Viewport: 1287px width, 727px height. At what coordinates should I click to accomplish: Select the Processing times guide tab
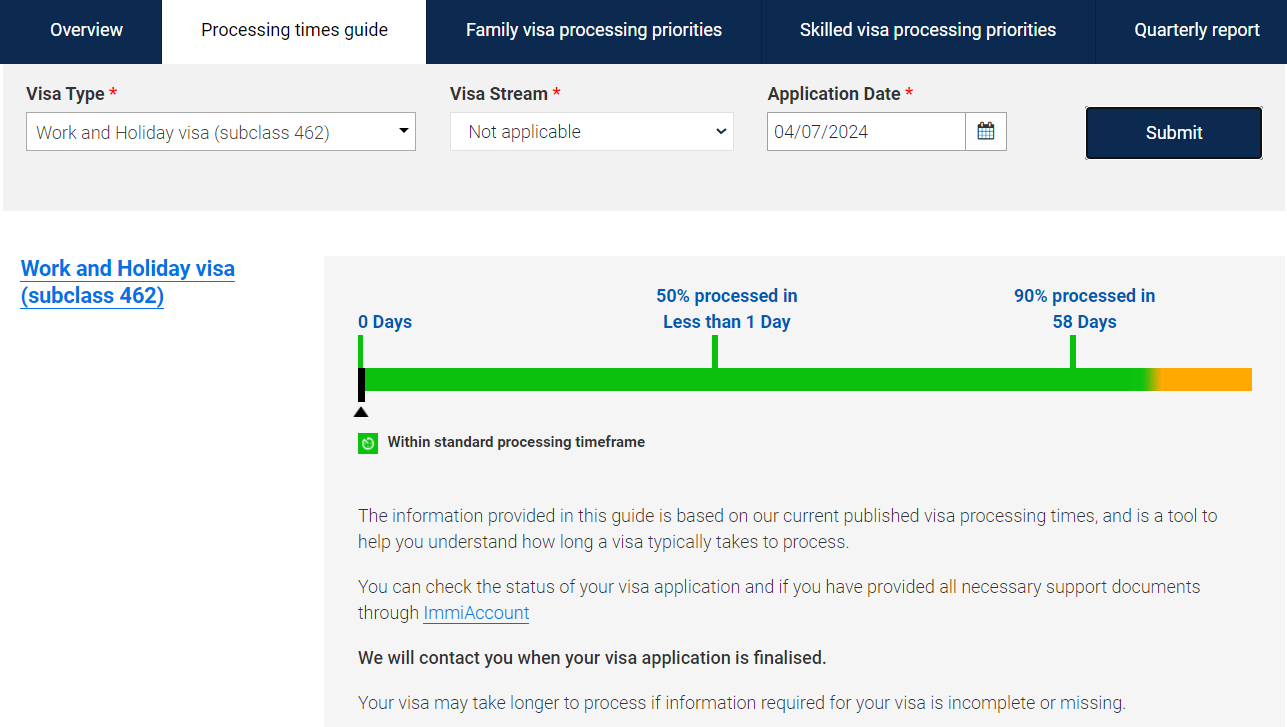[294, 30]
